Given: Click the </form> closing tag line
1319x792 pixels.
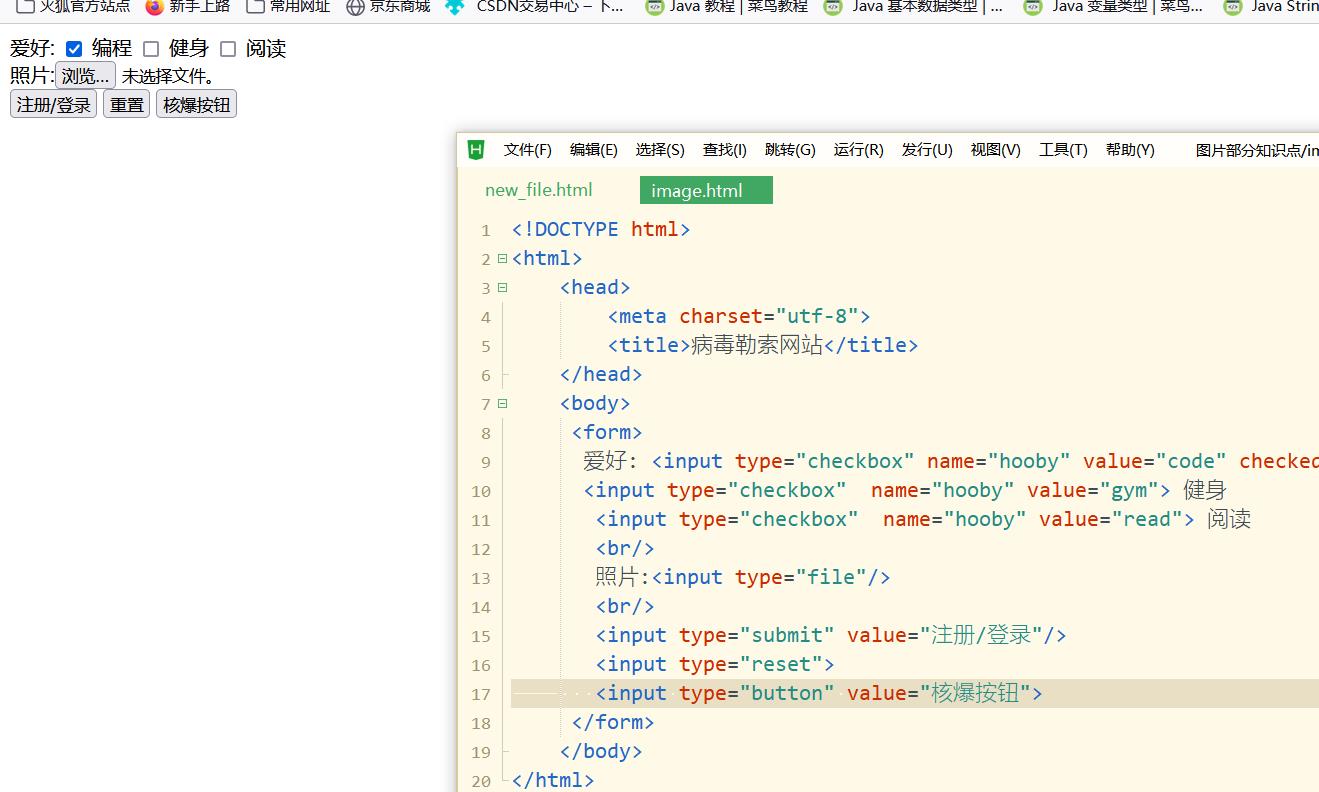Looking at the screenshot, I should 613,722.
